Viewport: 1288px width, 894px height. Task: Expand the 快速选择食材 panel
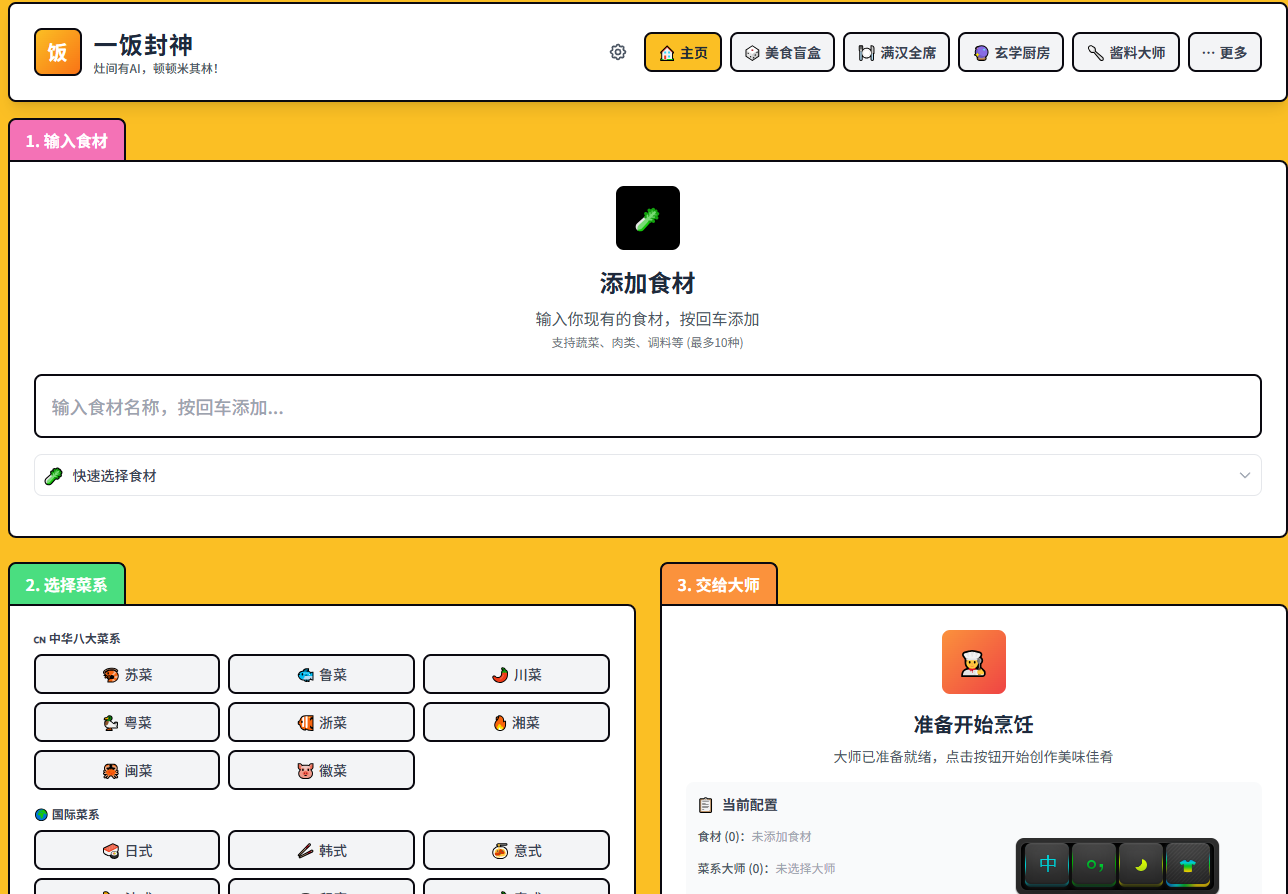click(x=640, y=476)
